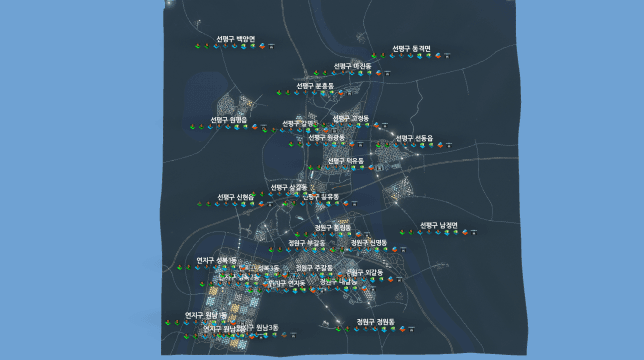Select the 선평구 일유동 district label
This screenshot has width=644, height=360.
click(321, 197)
